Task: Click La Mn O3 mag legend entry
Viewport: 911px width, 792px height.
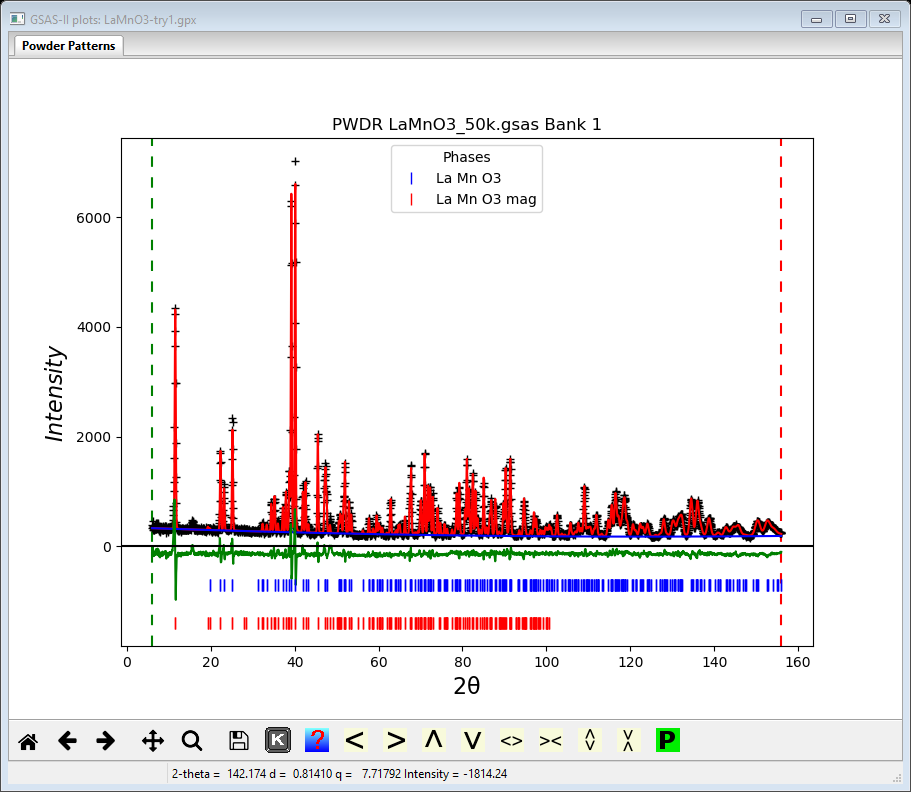Action: tap(486, 199)
